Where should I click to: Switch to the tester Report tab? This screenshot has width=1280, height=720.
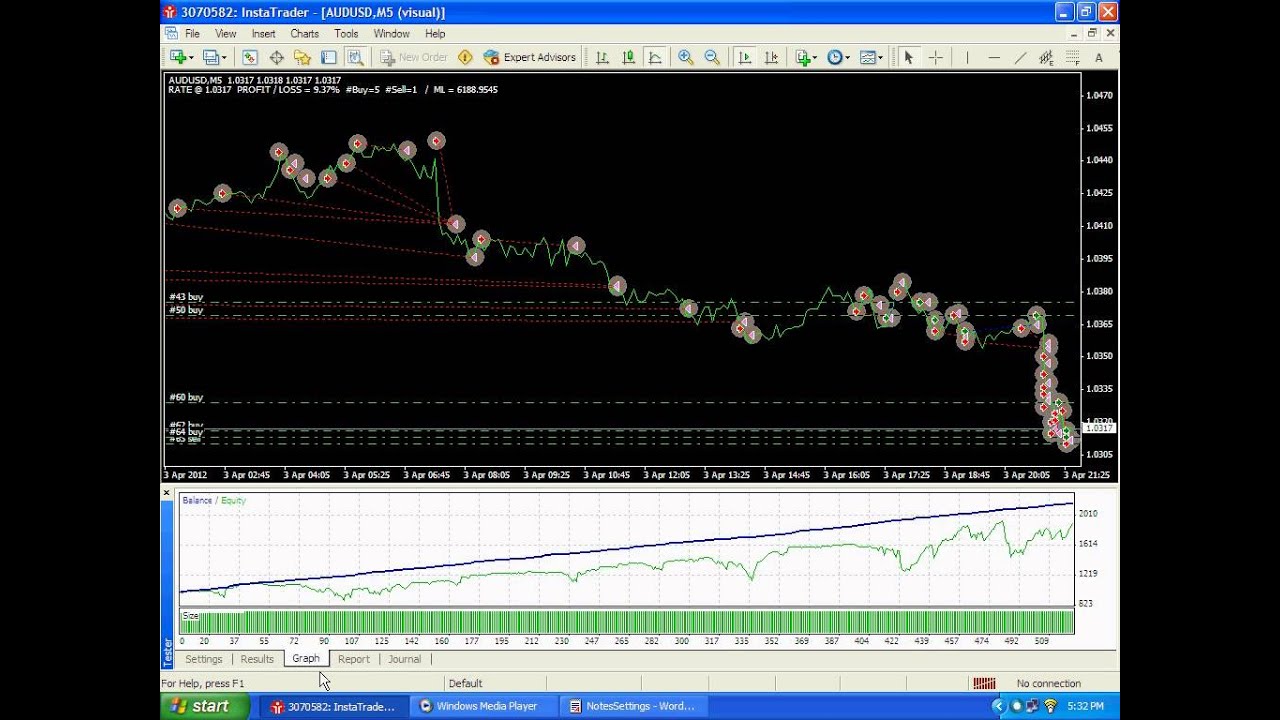pyautogui.click(x=354, y=659)
